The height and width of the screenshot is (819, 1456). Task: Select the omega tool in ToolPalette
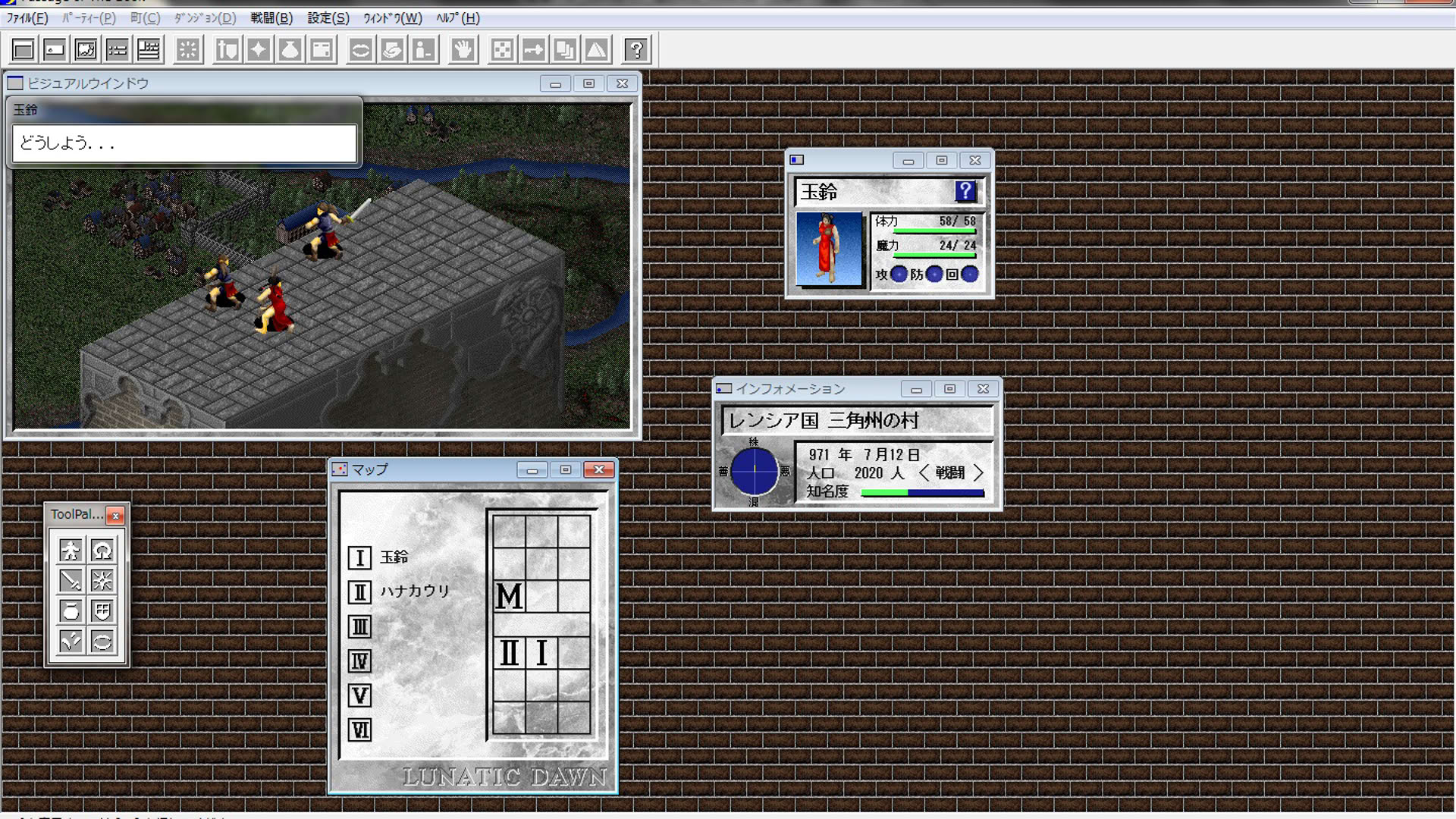(x=102, y=550)
